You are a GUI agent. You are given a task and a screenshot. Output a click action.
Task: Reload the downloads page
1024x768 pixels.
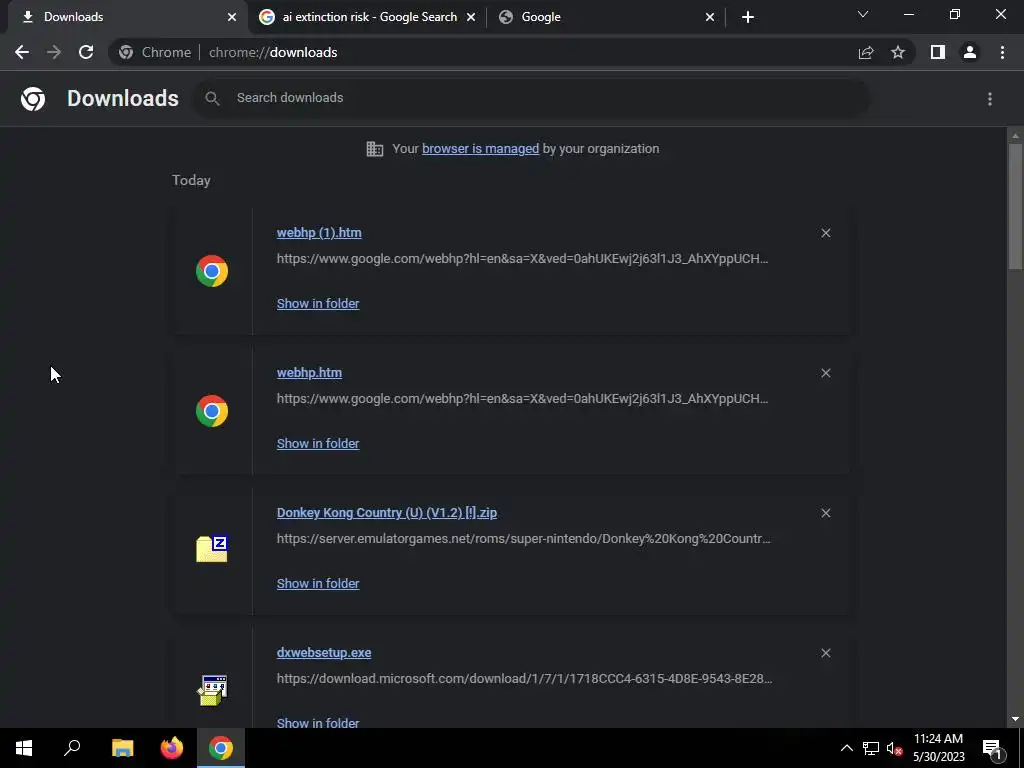(x=86, y=52)
